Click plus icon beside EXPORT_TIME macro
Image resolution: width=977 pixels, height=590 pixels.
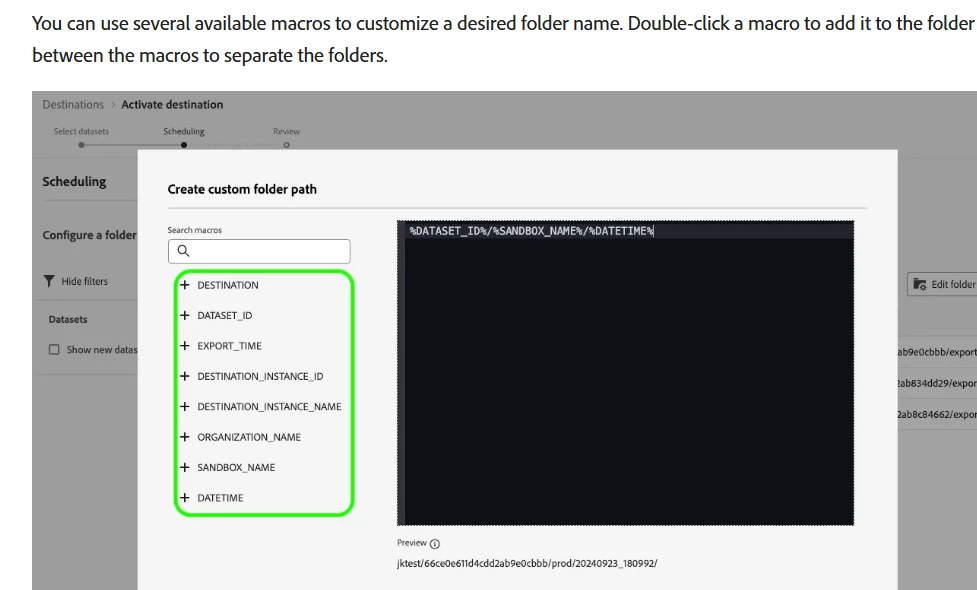(184, 346)
